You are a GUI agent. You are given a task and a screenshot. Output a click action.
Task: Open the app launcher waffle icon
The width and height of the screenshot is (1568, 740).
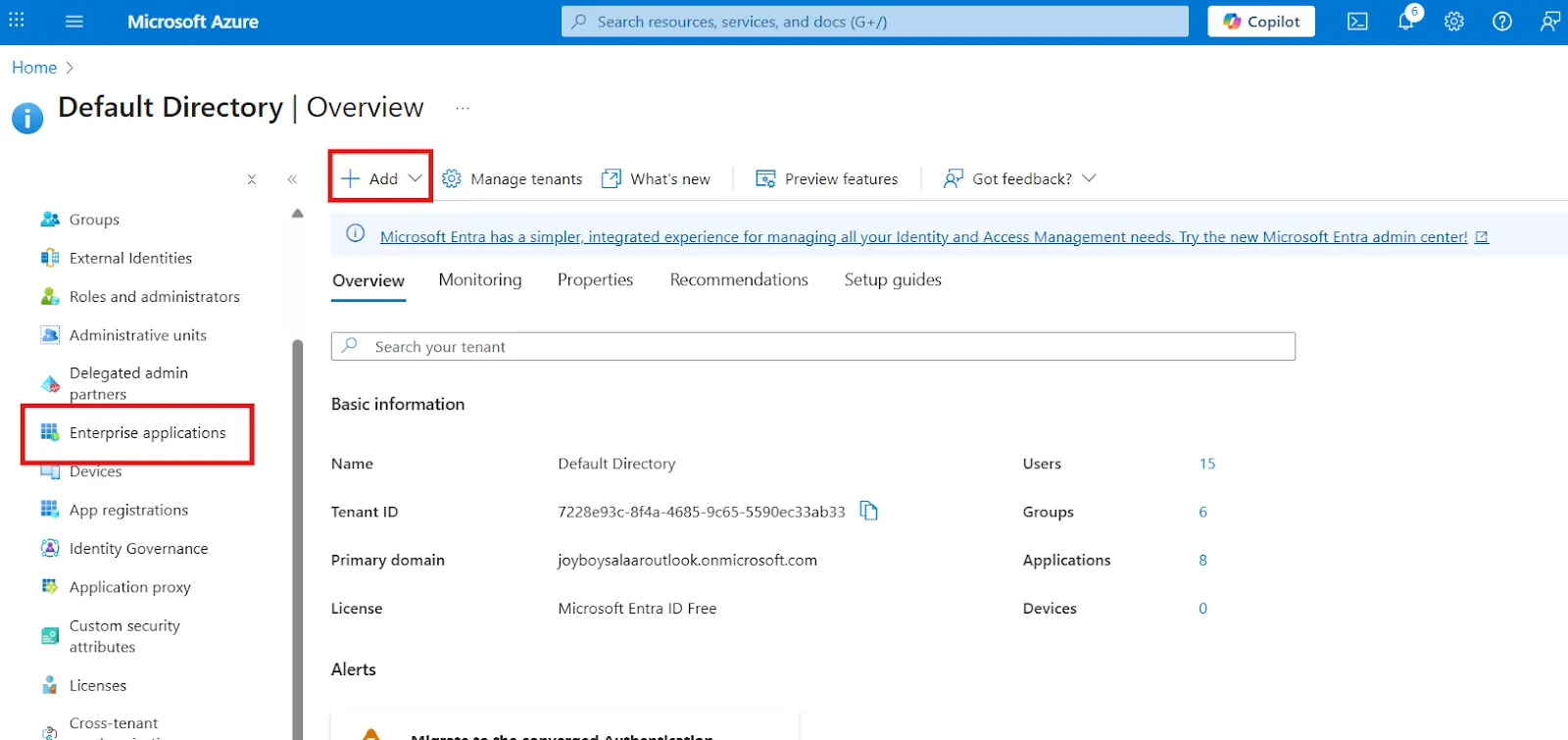tap(17, 21)
